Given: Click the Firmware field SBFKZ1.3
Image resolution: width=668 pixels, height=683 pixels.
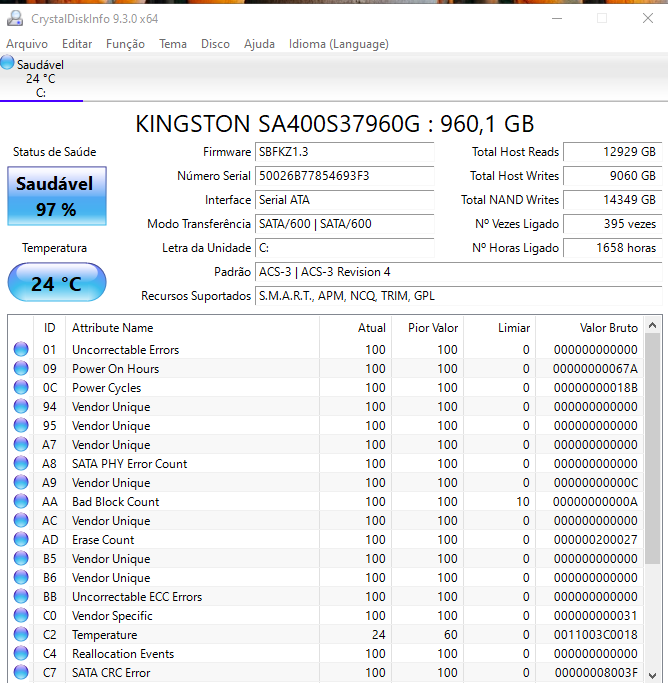Looking at the screenshot, I should [344, 152].
